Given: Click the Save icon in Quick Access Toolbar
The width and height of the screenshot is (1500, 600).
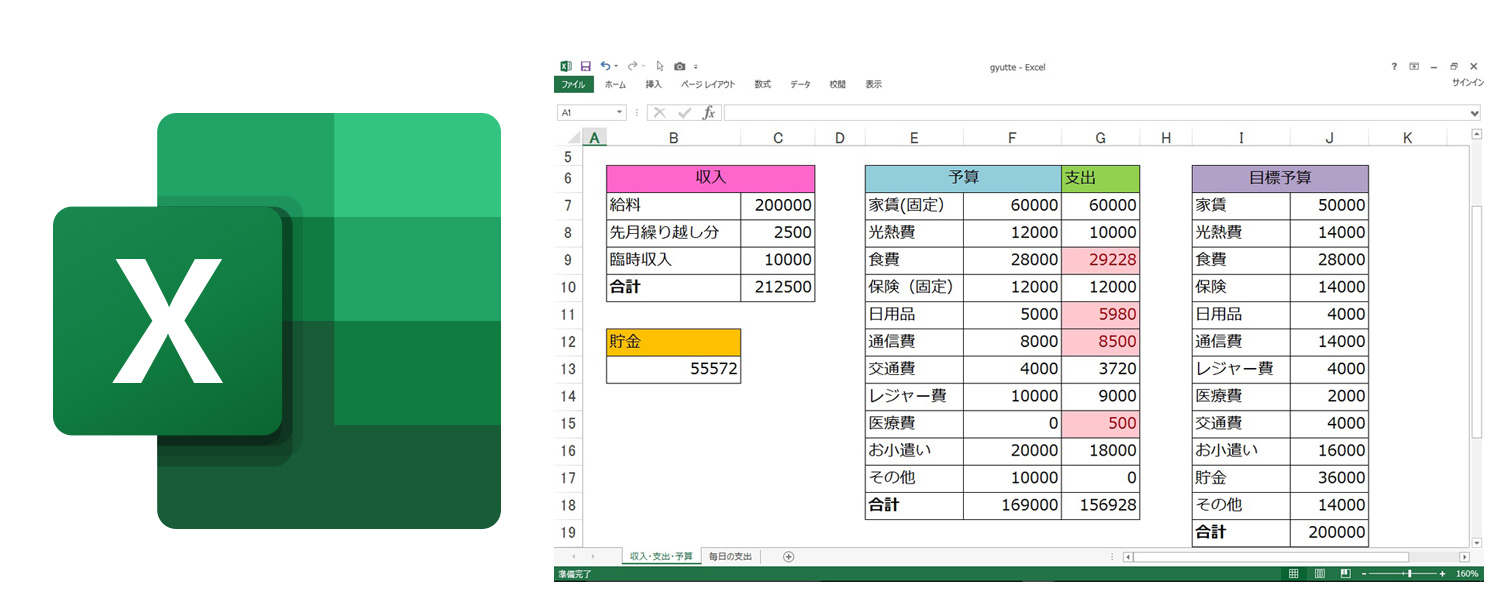Looking at the screenshot, I should (586, 66).
